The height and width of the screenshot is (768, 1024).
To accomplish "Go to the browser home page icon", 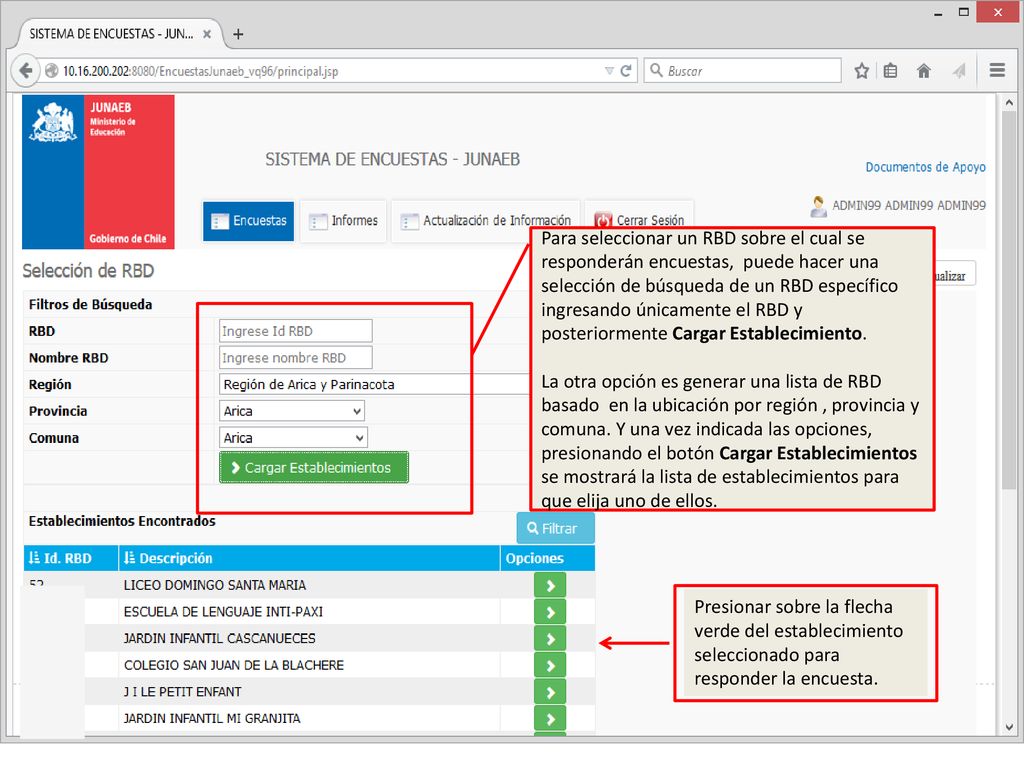I will [x=923, y=71].
